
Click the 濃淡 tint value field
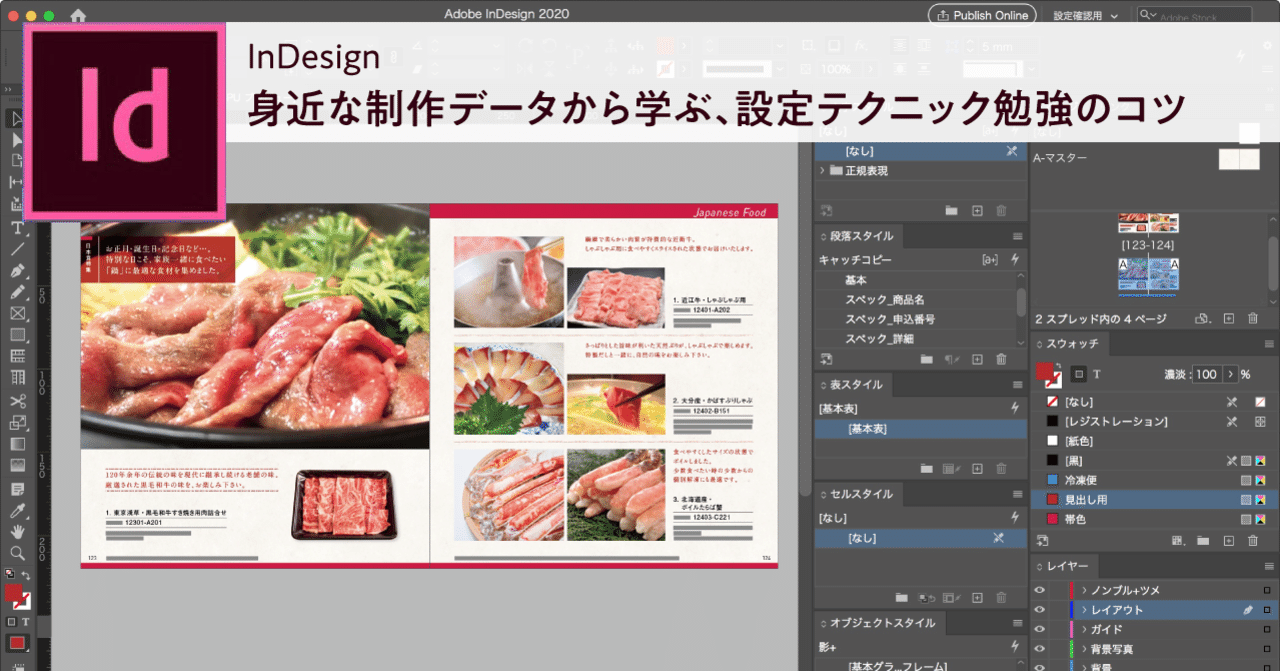(x=1207, y=374)
